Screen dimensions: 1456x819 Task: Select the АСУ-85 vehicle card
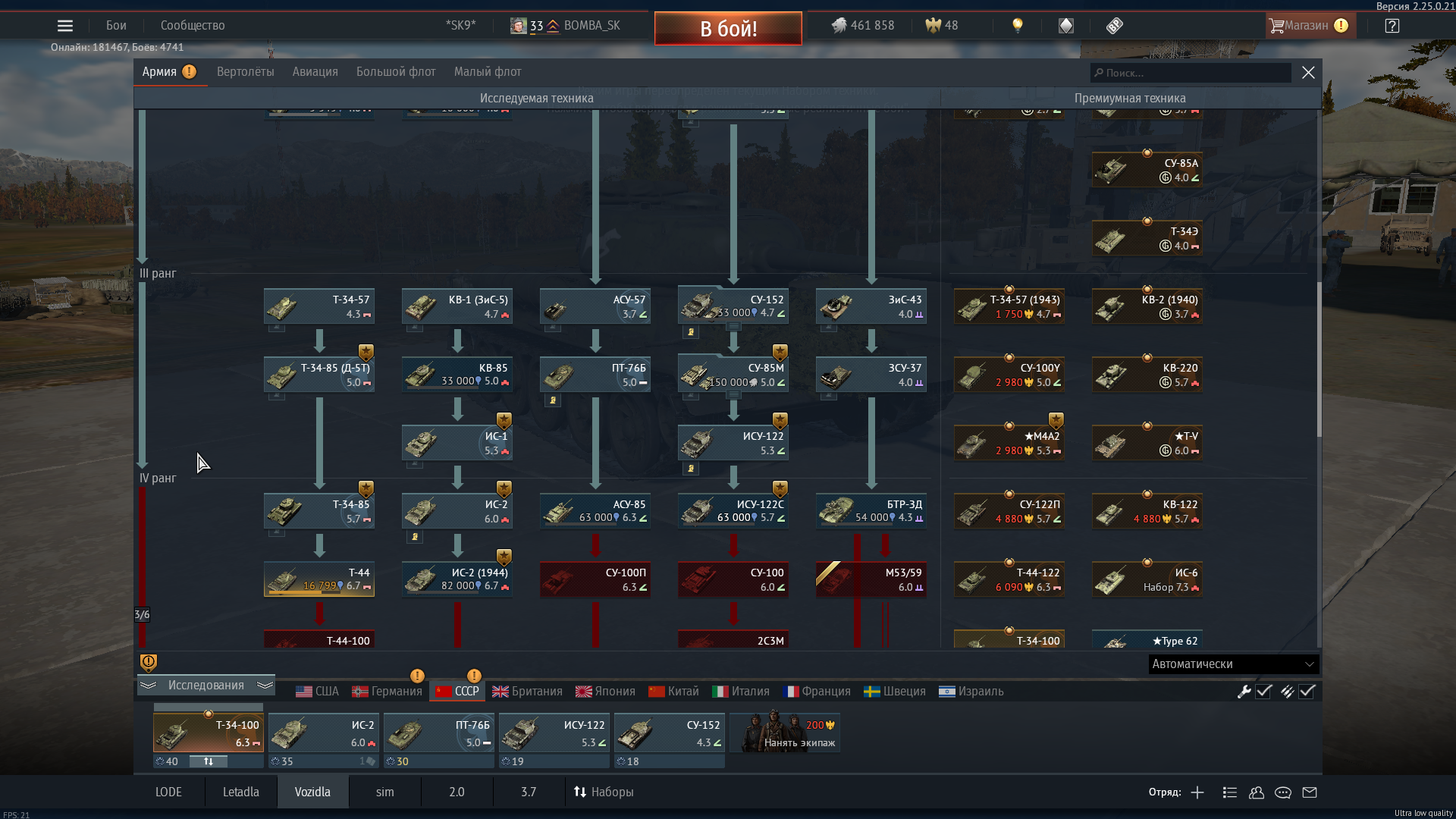pyautogui.click(x=595, y=511)
